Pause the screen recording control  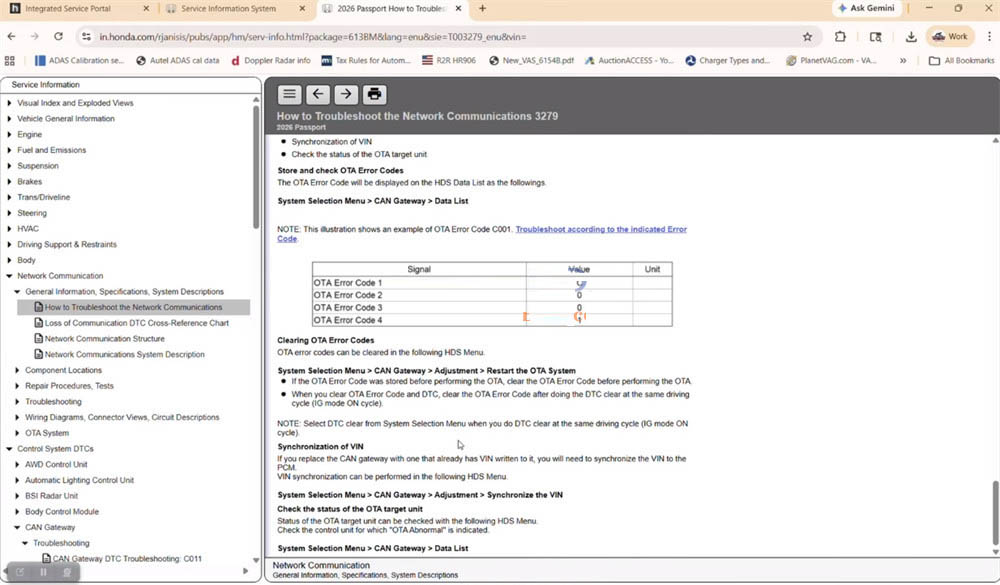pos(43,572)
